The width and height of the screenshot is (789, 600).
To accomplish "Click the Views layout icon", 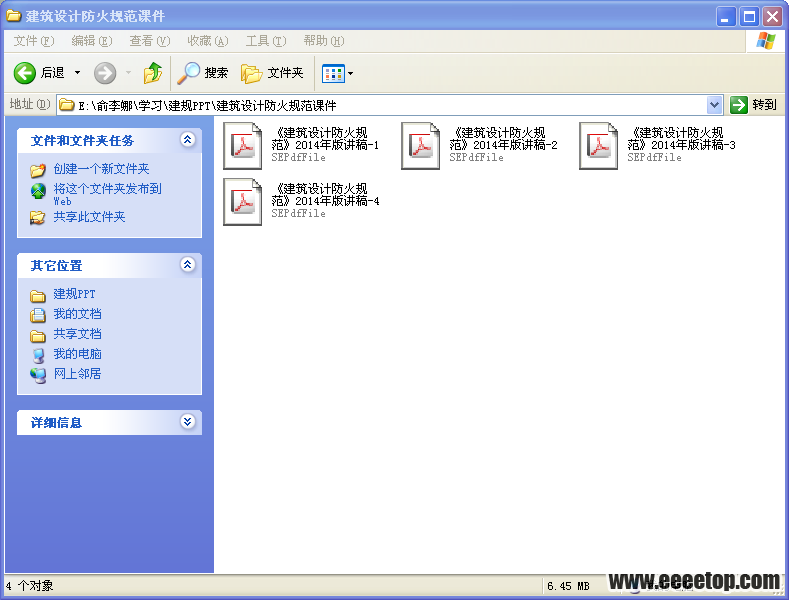I will (x=333, y=73).
